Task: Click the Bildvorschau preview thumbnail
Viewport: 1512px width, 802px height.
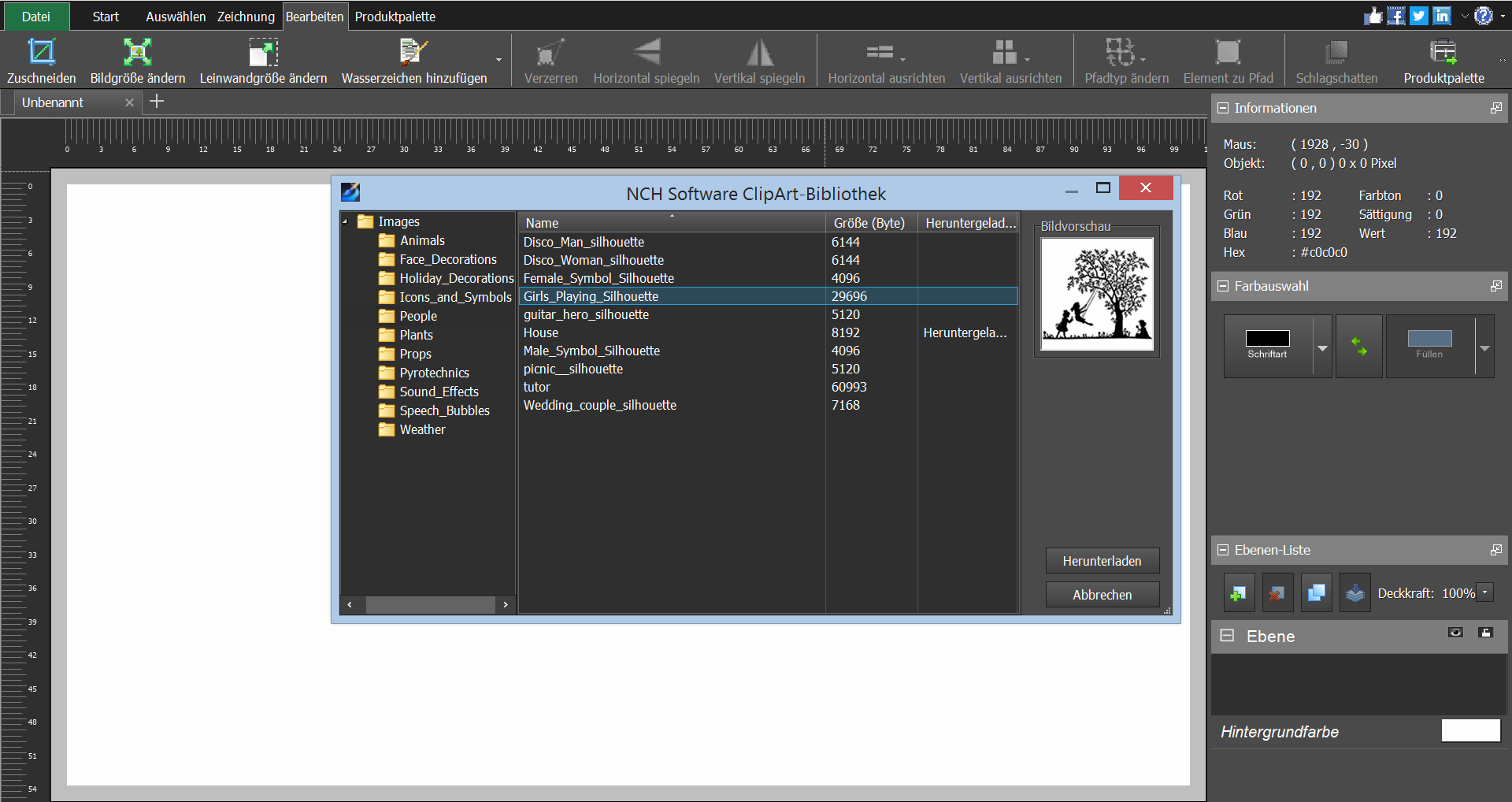Action: [1097, 294]
